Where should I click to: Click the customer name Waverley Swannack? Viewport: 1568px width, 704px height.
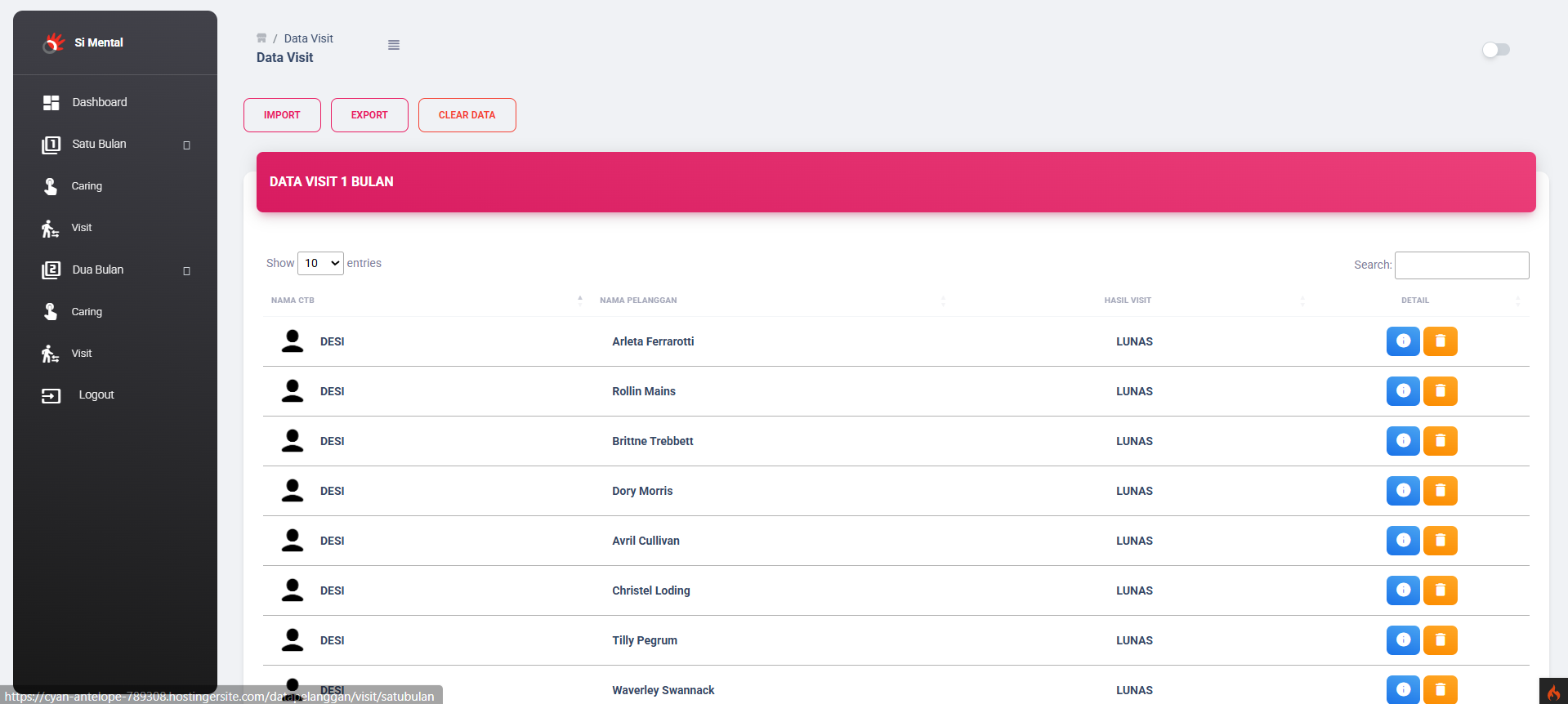coord(663,690)
